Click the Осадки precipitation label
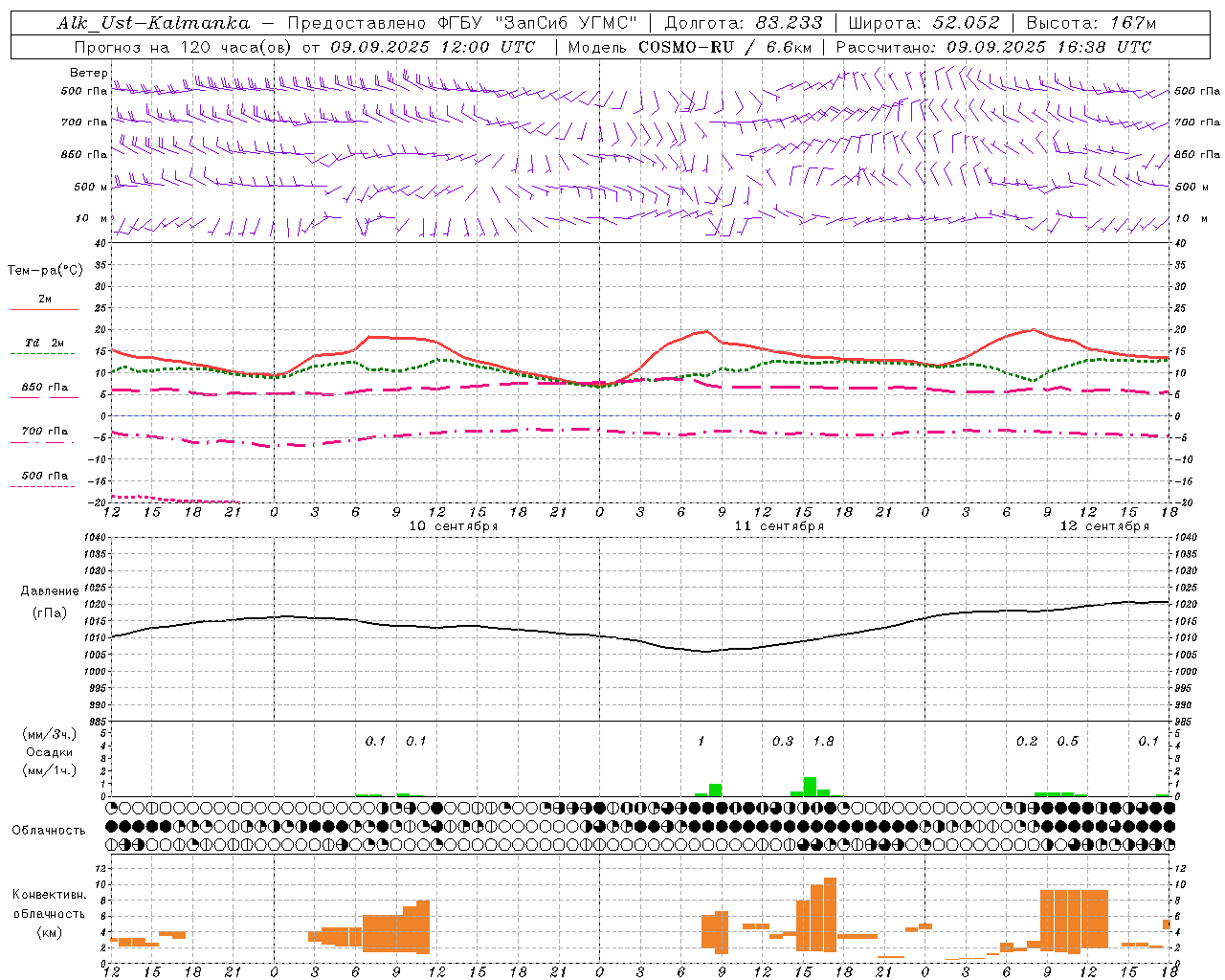This screenshot has height=980, width=1225. [x=50, y=752]
